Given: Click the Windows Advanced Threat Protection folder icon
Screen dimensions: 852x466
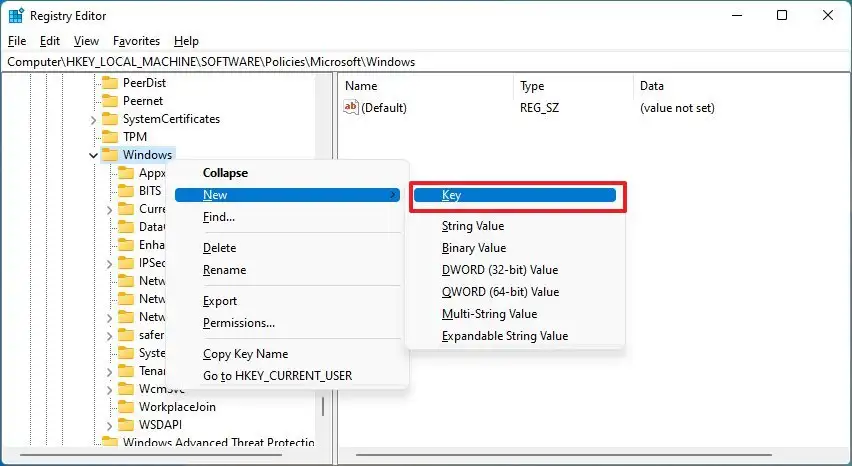Looking at the screenshot, I should pyautogui.click(x=110, y=443).
